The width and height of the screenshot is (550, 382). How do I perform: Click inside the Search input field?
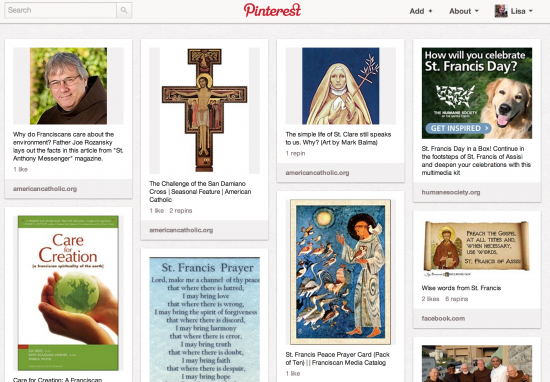pyautogui.click(x=60, y=10)
